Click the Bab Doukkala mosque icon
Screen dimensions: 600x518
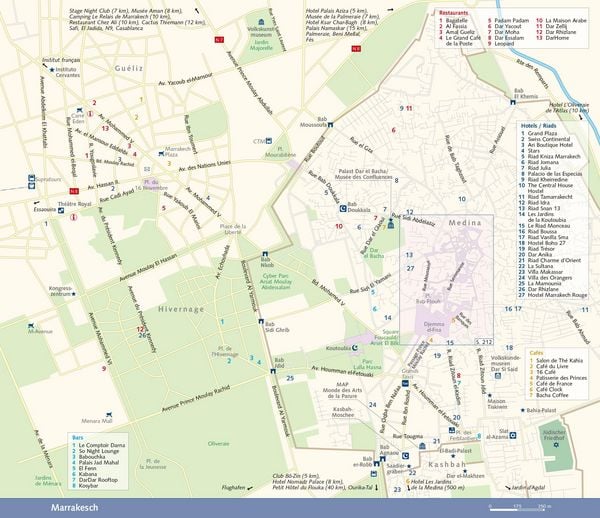pos(343,209)
